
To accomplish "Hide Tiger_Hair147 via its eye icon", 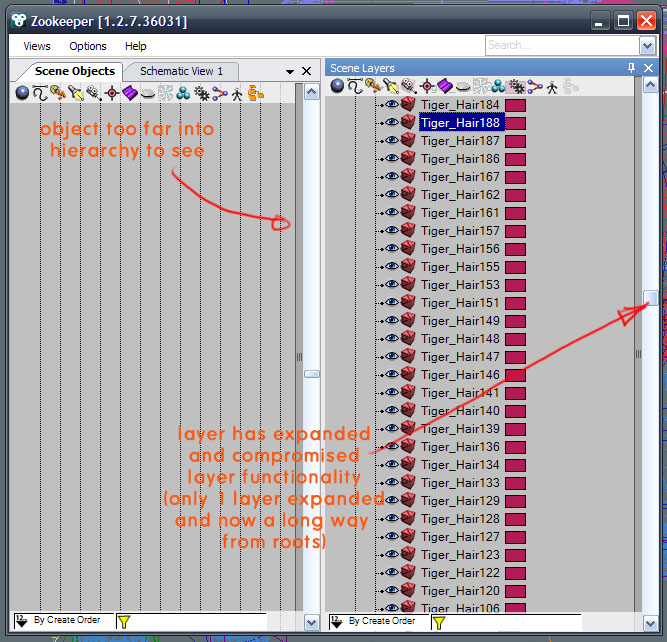I will [392, 356].
